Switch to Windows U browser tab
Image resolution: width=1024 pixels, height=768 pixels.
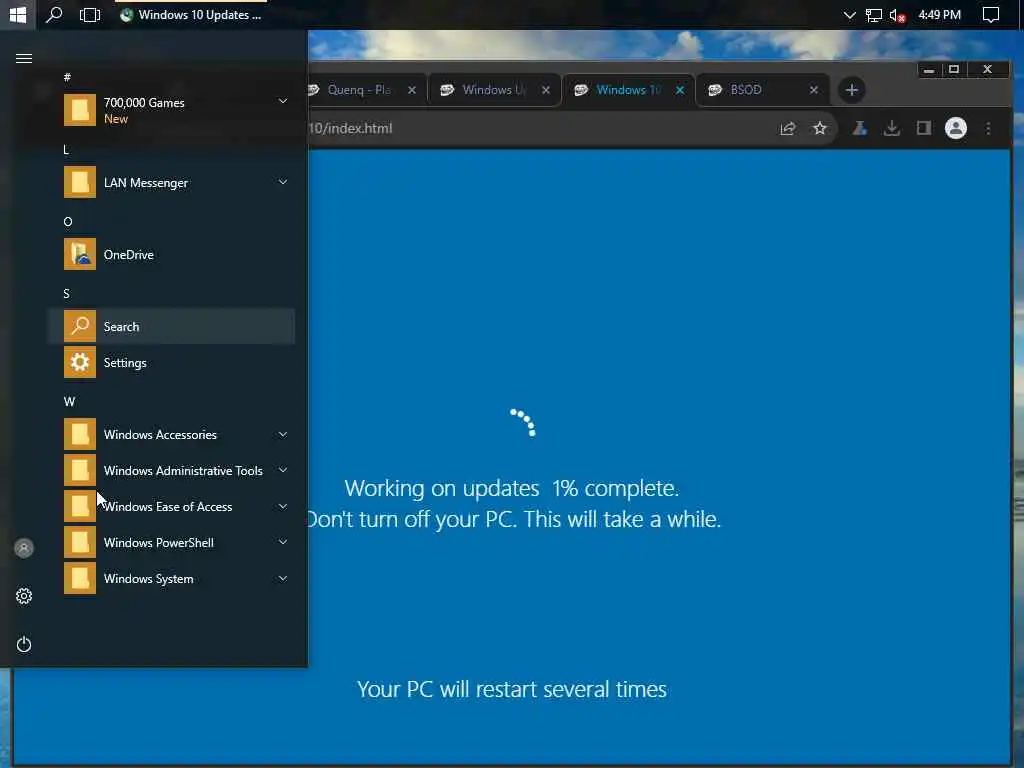(x=493, y=89)
